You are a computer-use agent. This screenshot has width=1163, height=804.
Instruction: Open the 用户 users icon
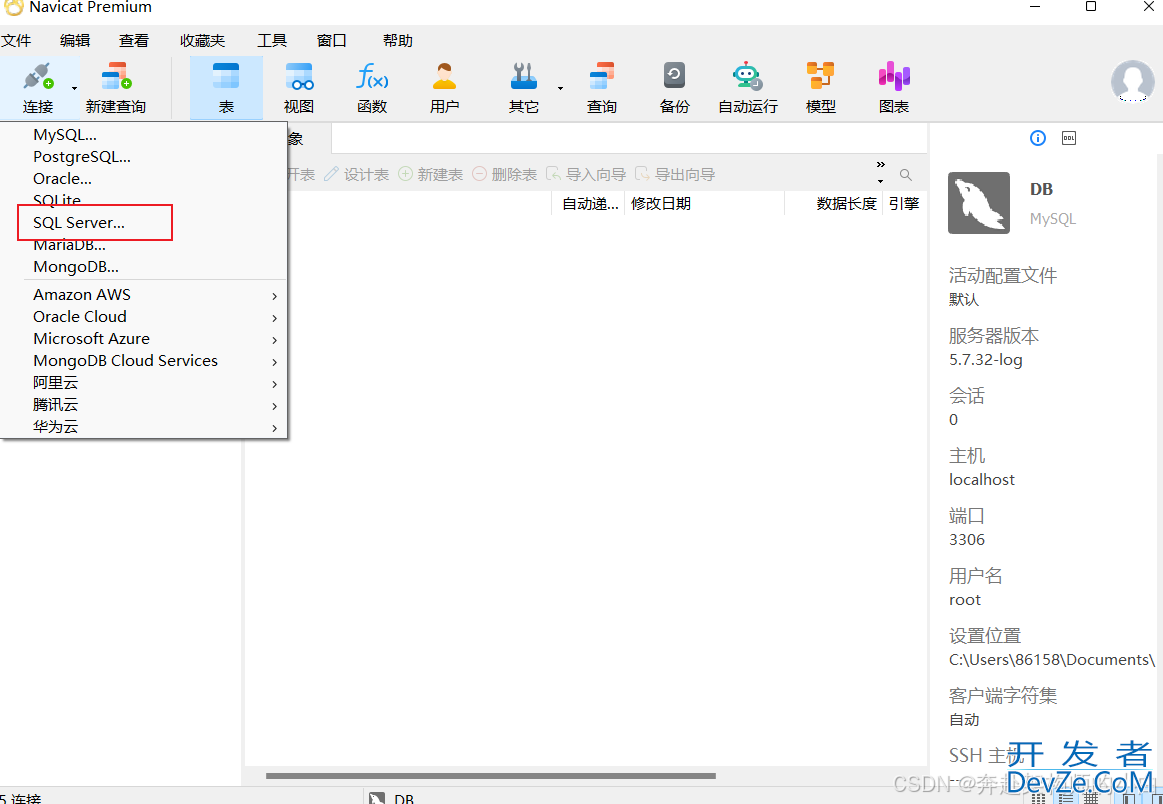[444, 76]
